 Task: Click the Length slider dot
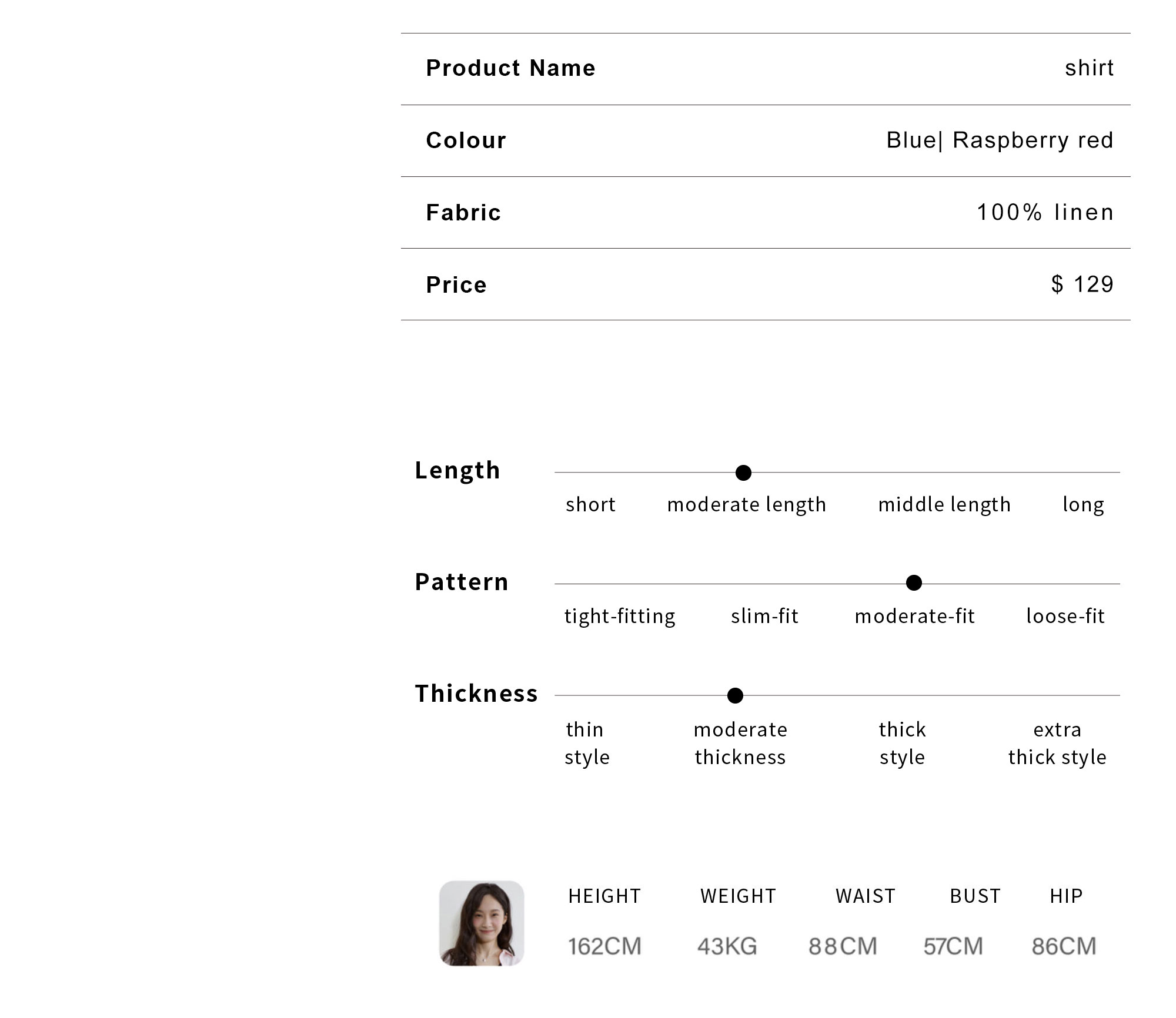point(743,473)
